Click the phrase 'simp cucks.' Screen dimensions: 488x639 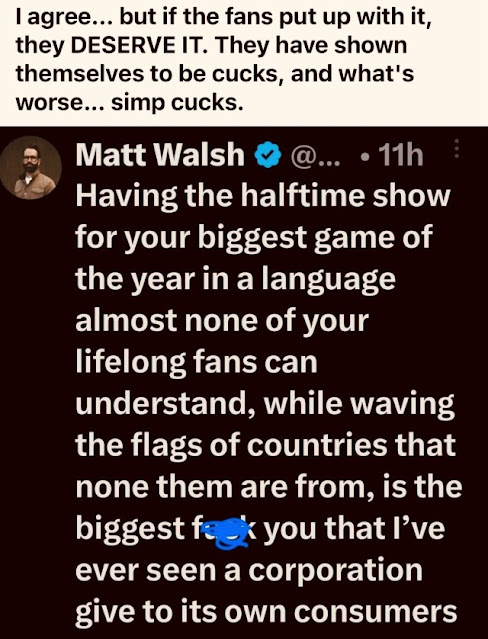pos(177,103)
